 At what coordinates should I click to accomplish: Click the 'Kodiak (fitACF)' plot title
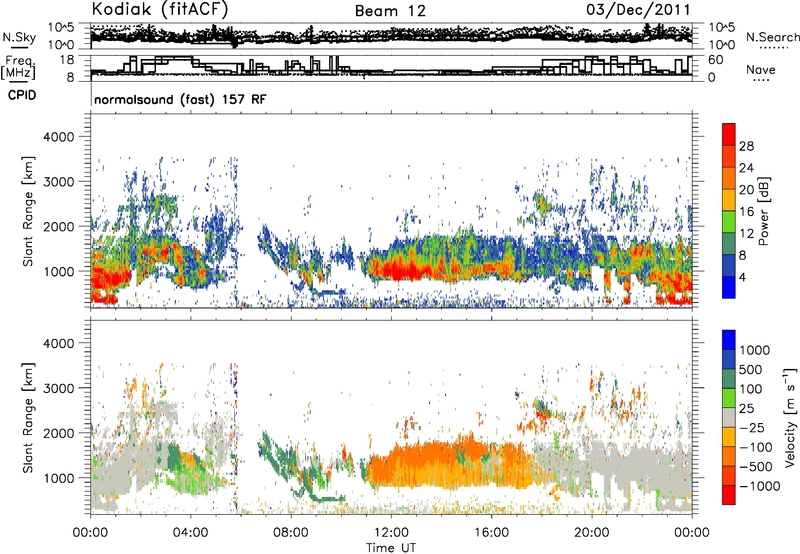160,9
